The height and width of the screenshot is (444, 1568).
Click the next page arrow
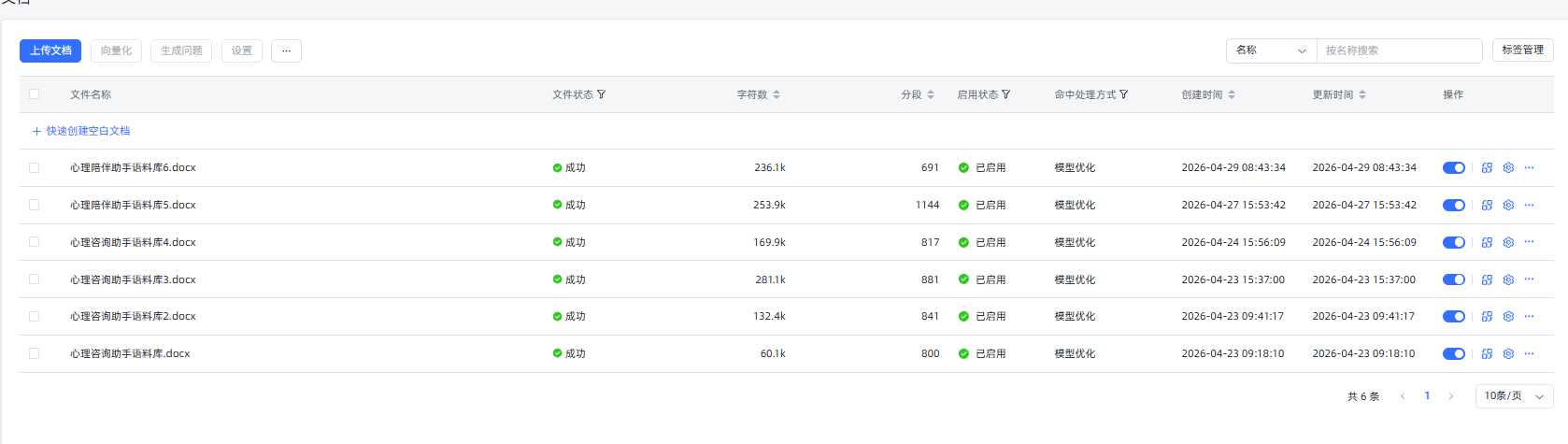tap(1451, 396)
